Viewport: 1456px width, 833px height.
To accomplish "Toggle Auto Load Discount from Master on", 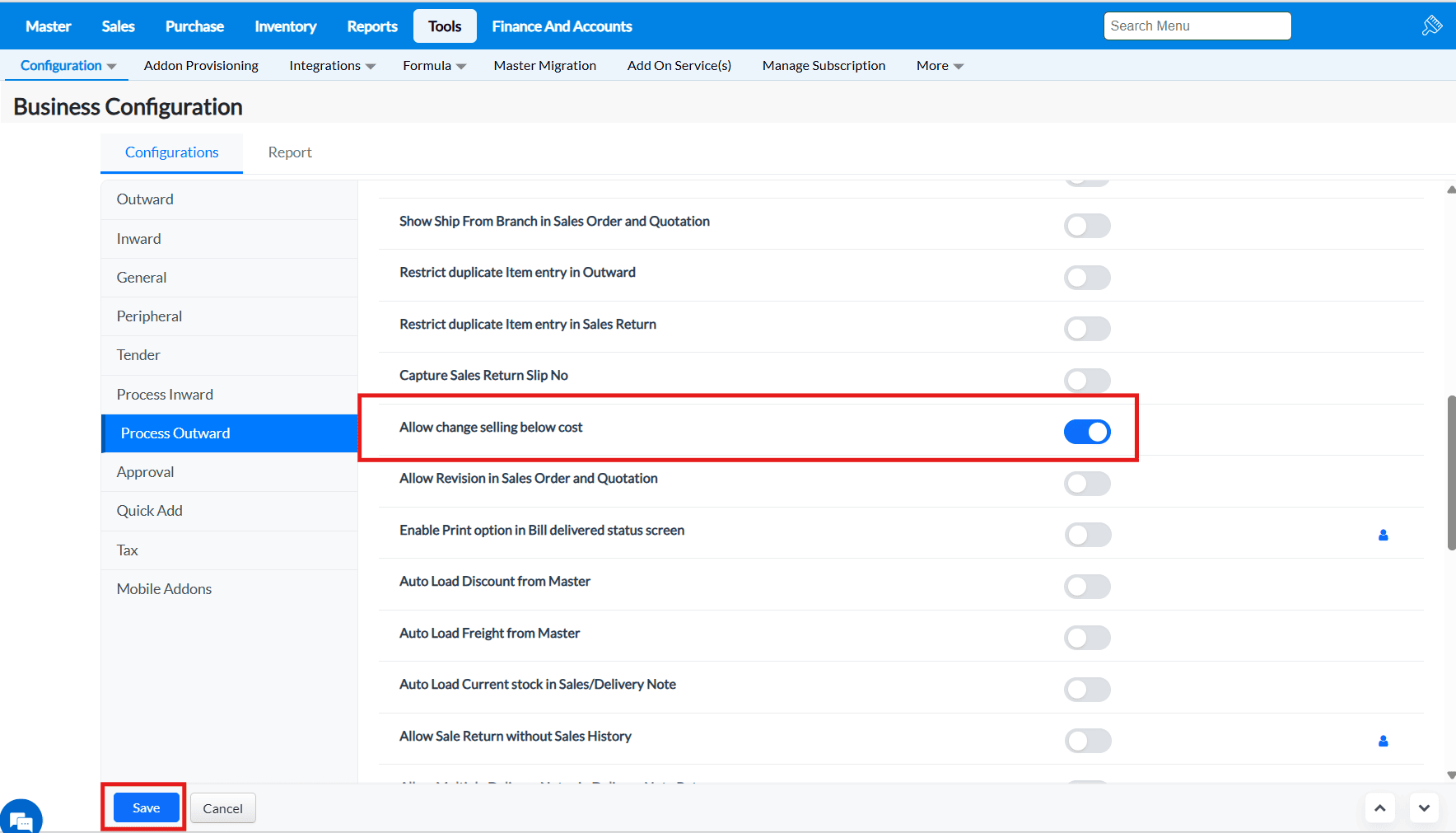I will coord(1087,587).
